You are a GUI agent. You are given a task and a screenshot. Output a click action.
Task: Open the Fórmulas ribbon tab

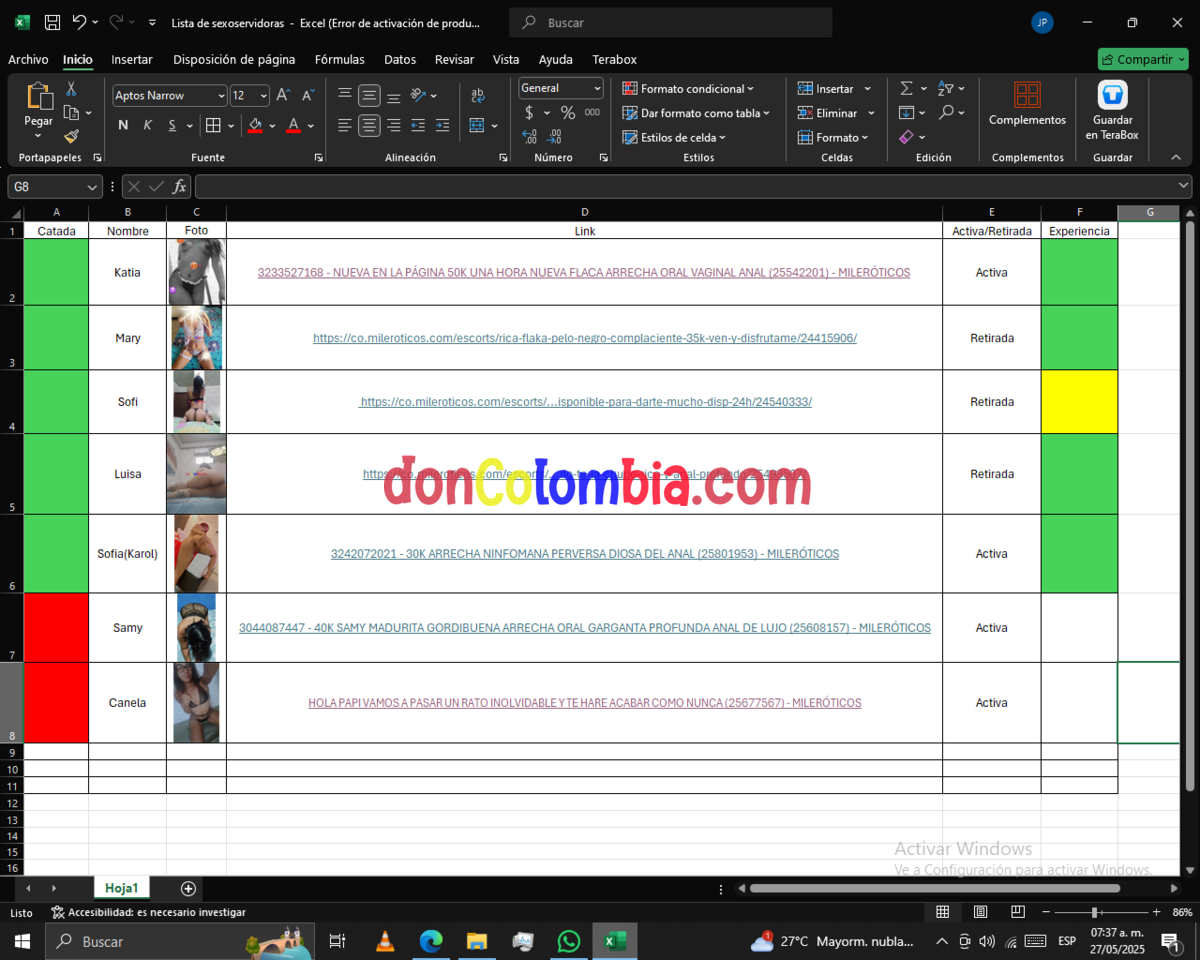click(339, 59)
